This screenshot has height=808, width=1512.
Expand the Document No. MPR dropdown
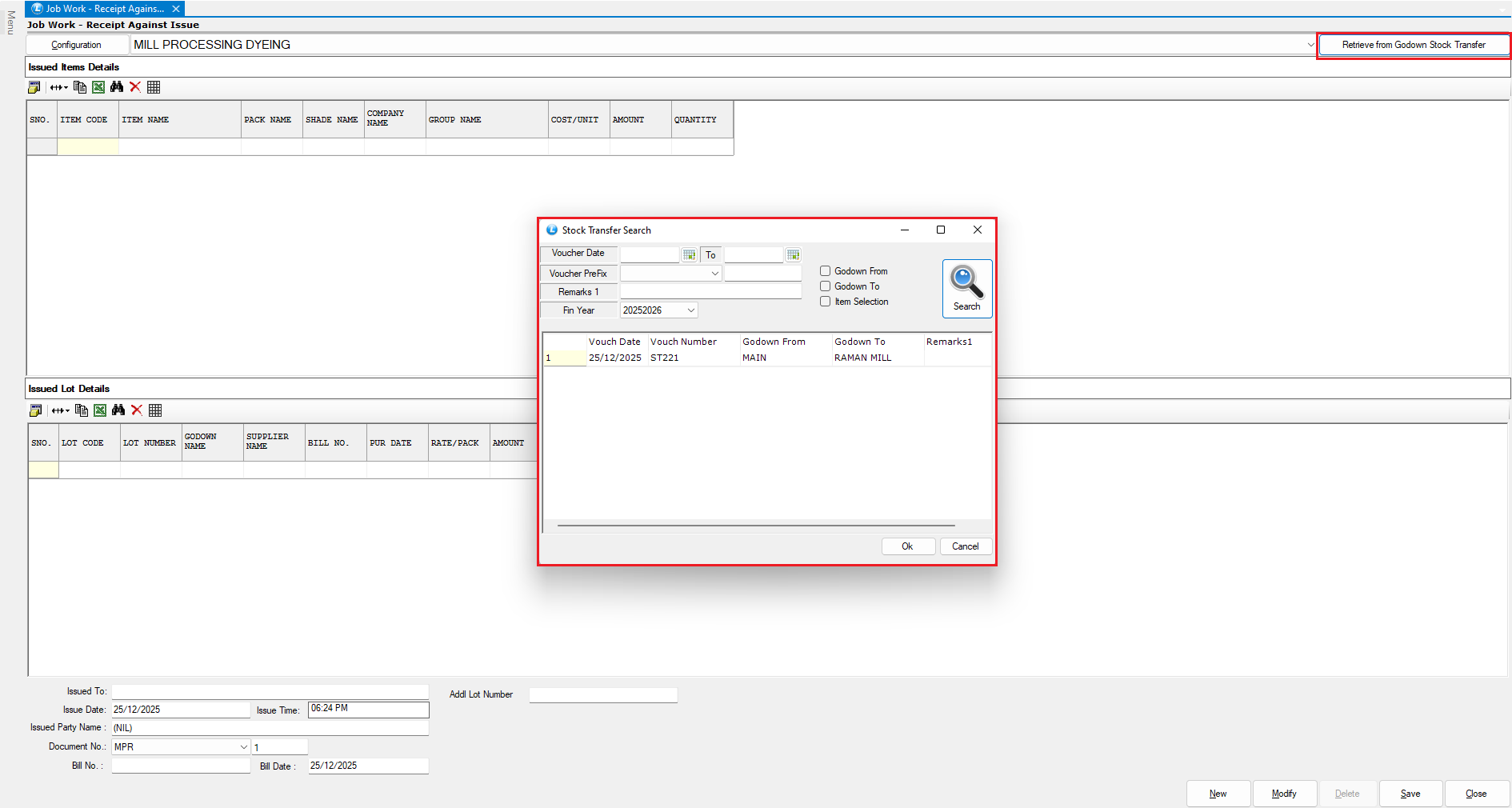pos(243,747)
